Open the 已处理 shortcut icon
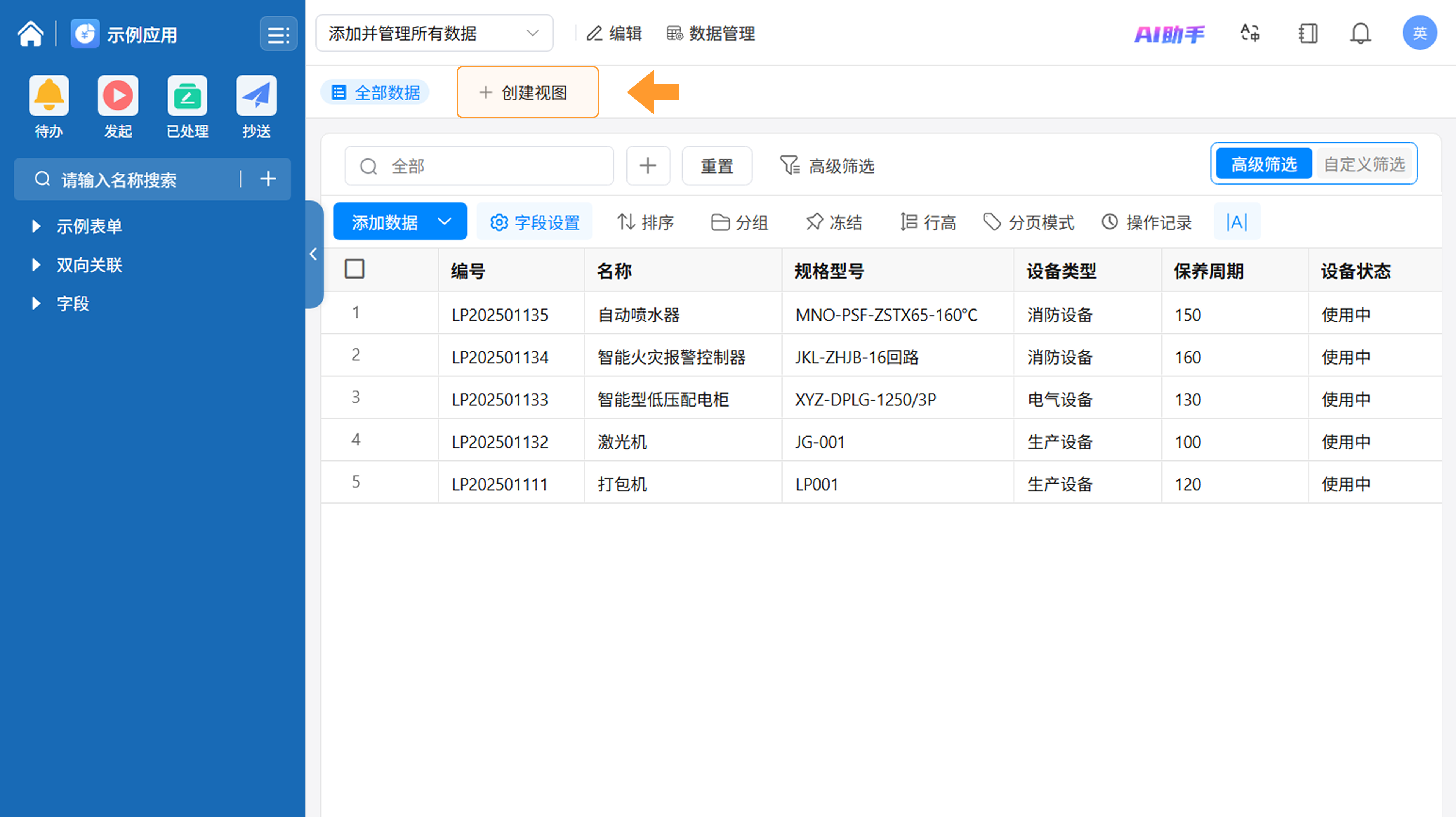This screenshot has height=817, width=1456. [187, 96]
